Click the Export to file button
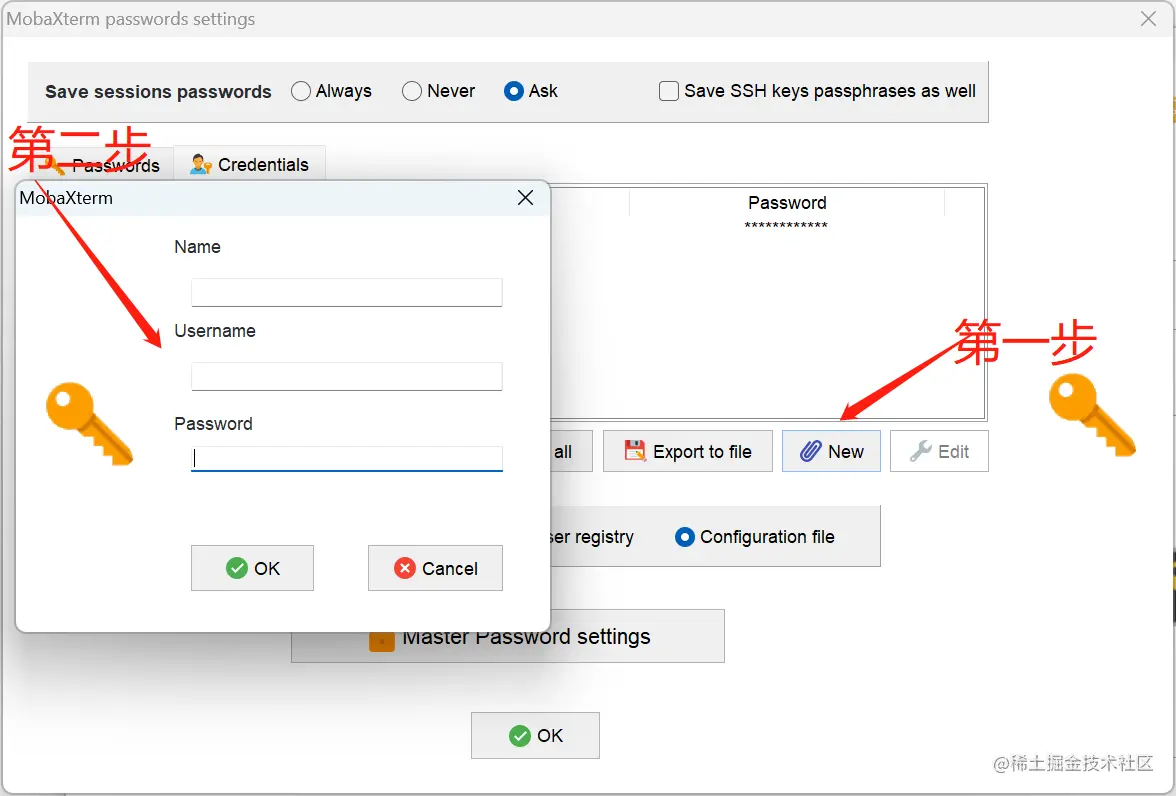1176x796 pixels. pos(688,451)
